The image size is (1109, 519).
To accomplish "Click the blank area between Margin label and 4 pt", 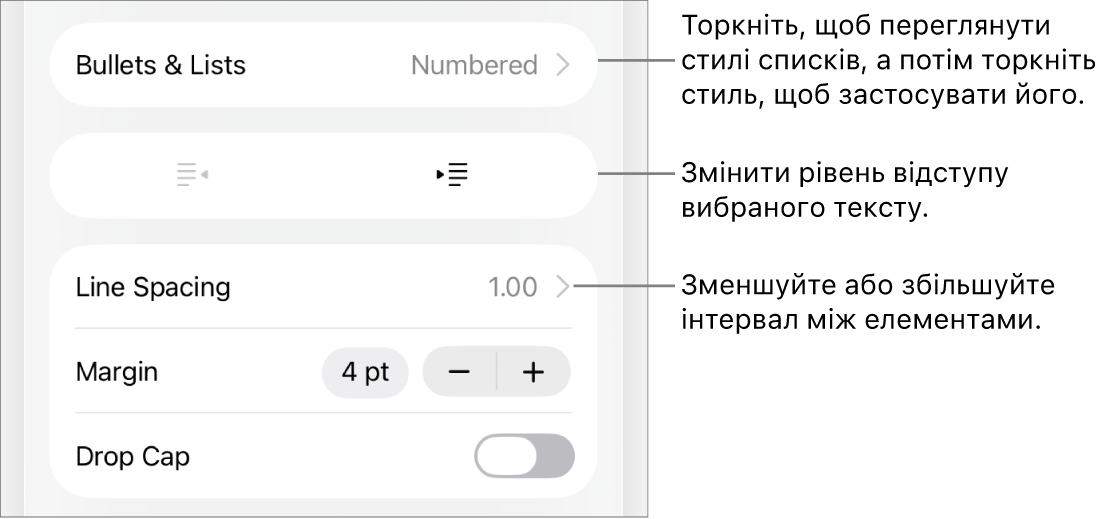I will (240, 373).
